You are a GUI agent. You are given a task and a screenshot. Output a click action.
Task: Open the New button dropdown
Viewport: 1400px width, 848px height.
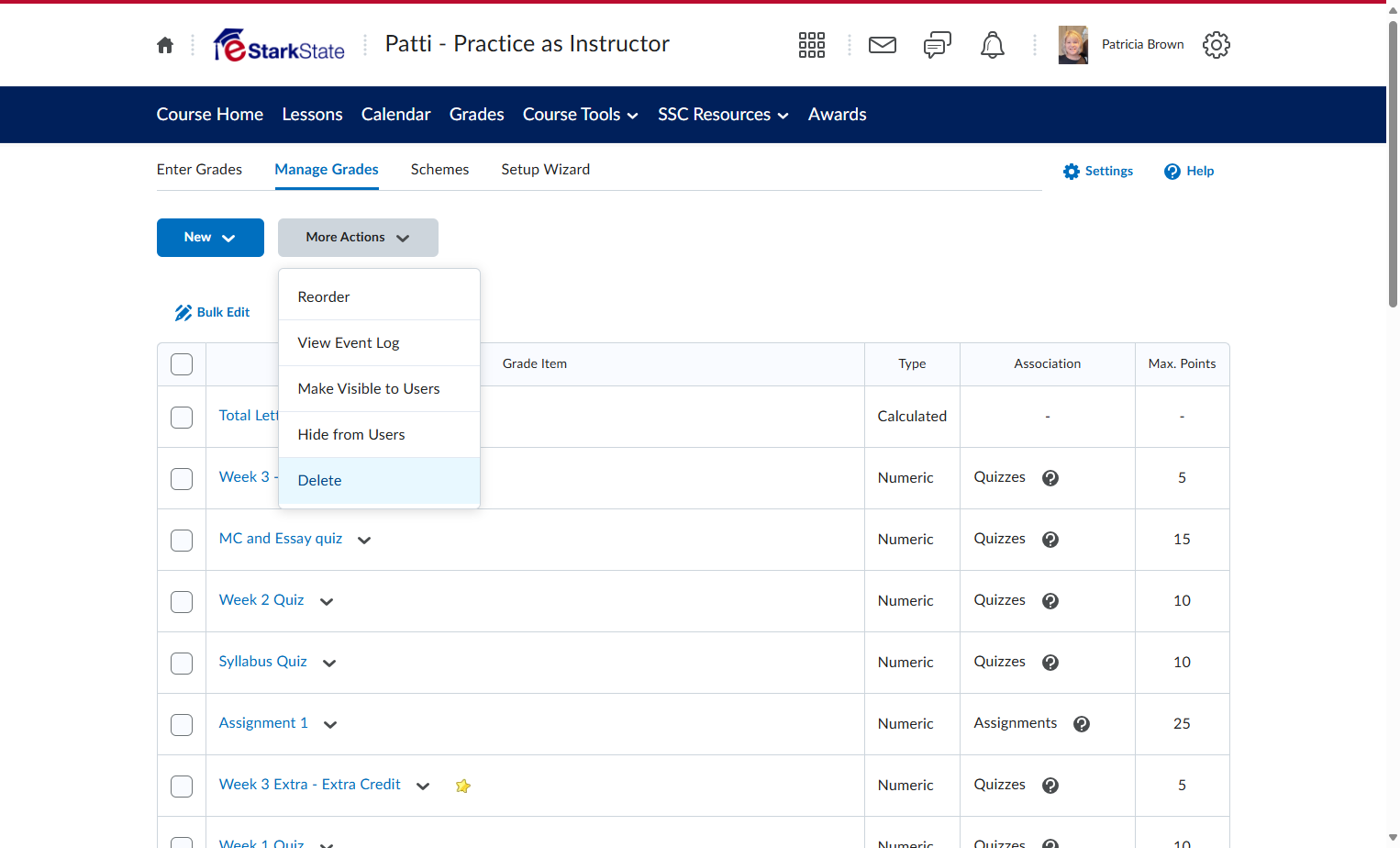tap(210, 238)
